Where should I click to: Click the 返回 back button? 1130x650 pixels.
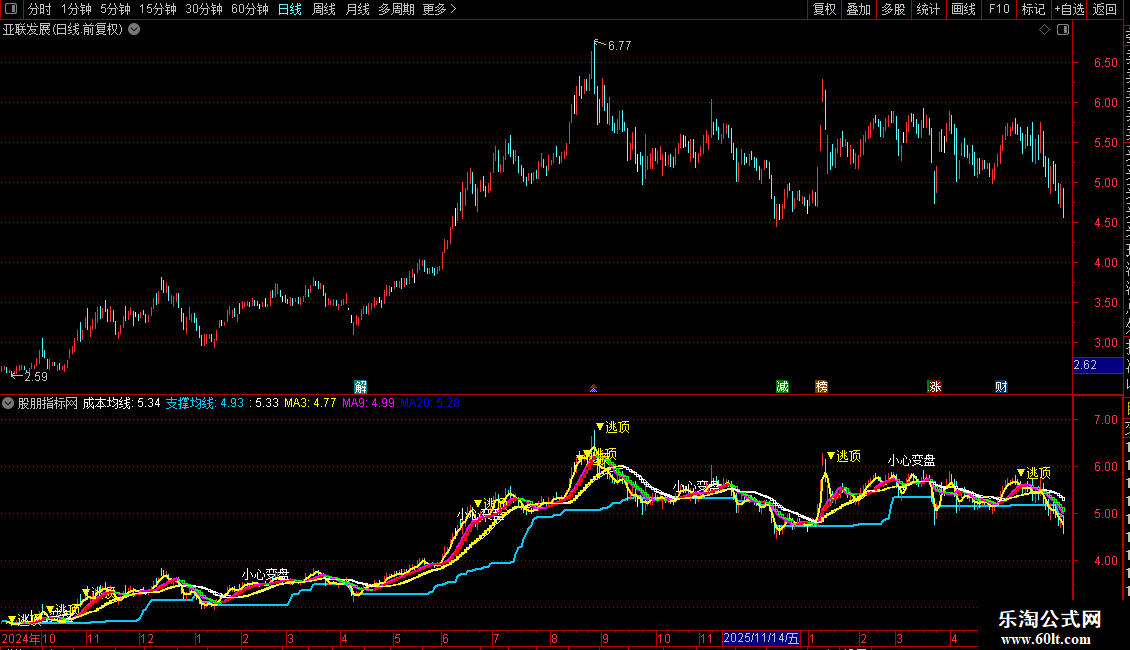(1105, 9)
